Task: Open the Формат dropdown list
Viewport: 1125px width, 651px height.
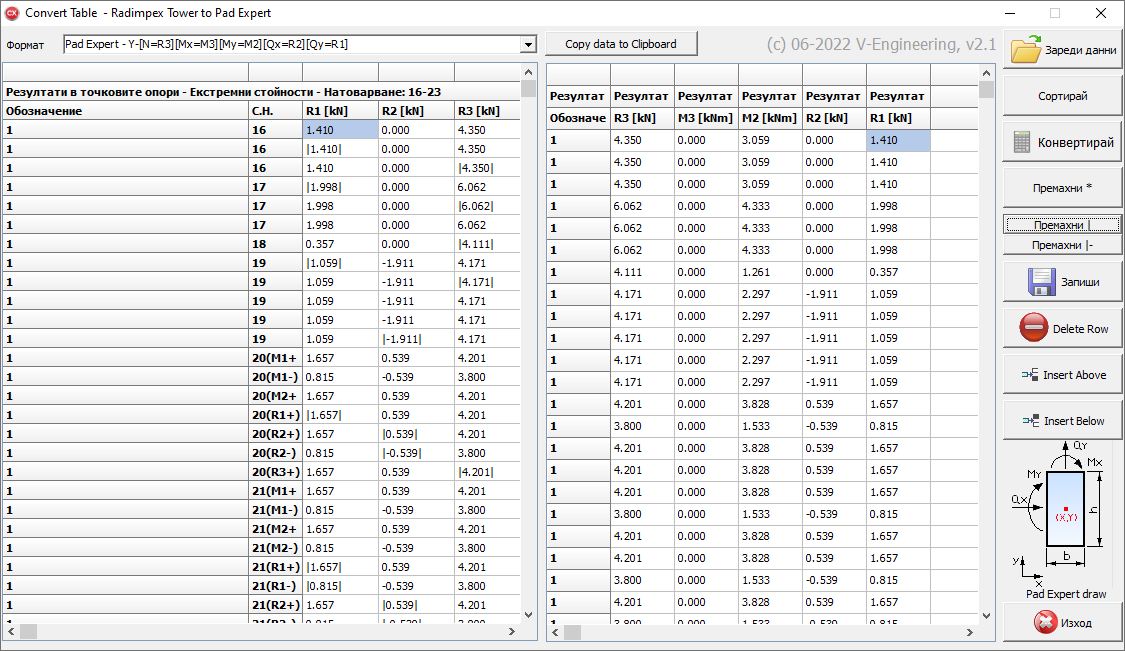Action: point(528,45)
